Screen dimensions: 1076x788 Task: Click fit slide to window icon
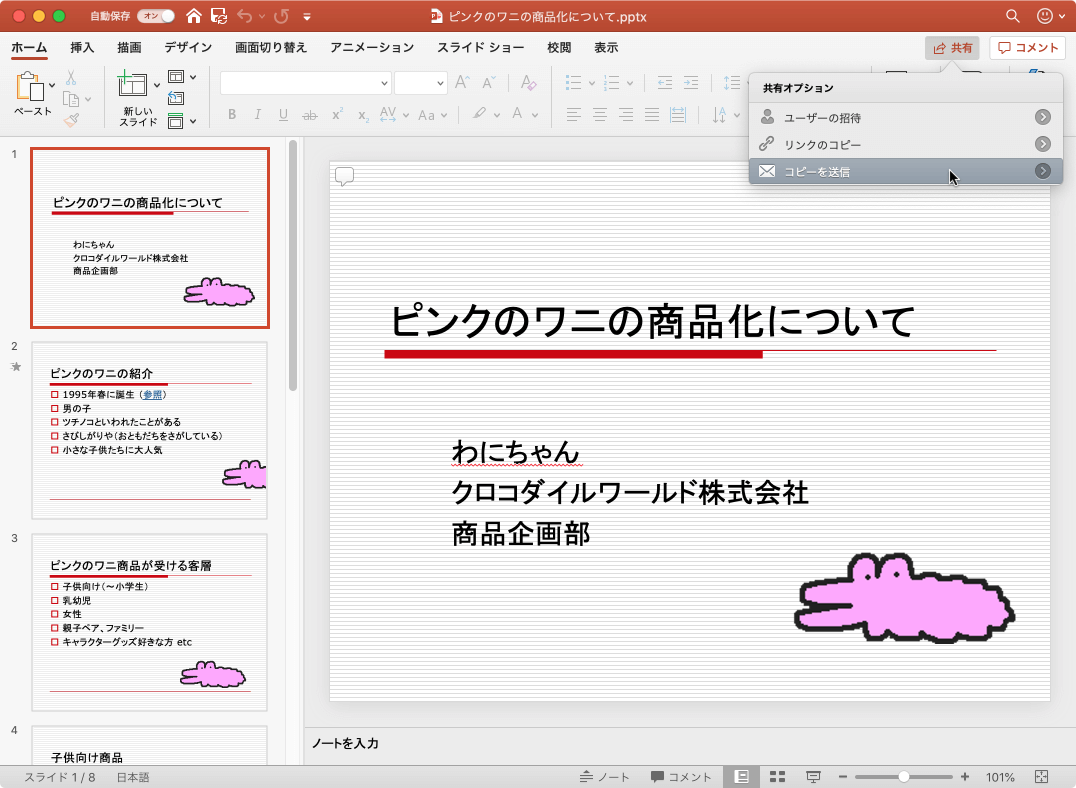[1041, 777]
